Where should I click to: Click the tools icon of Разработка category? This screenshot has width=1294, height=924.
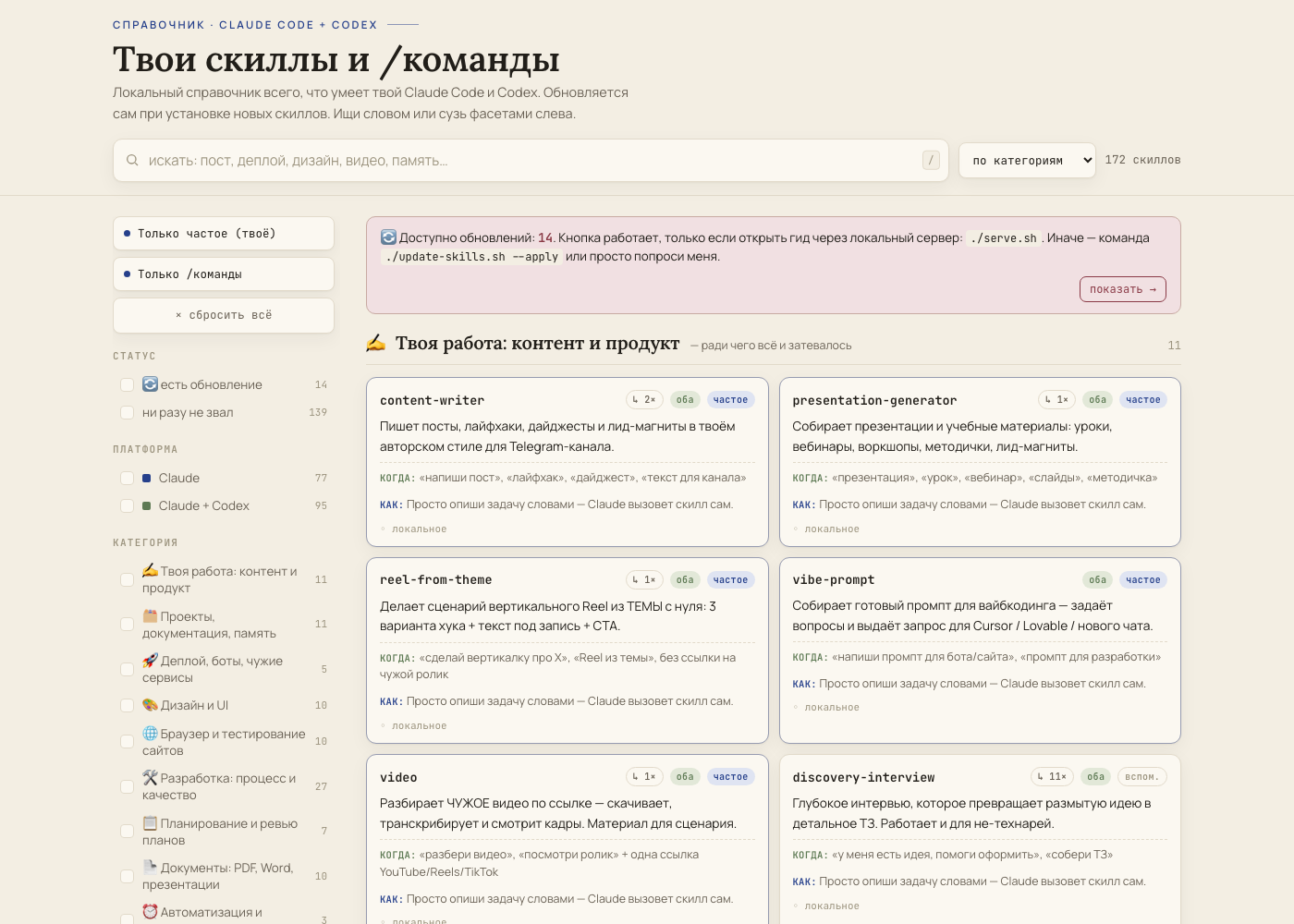(150, 777)
